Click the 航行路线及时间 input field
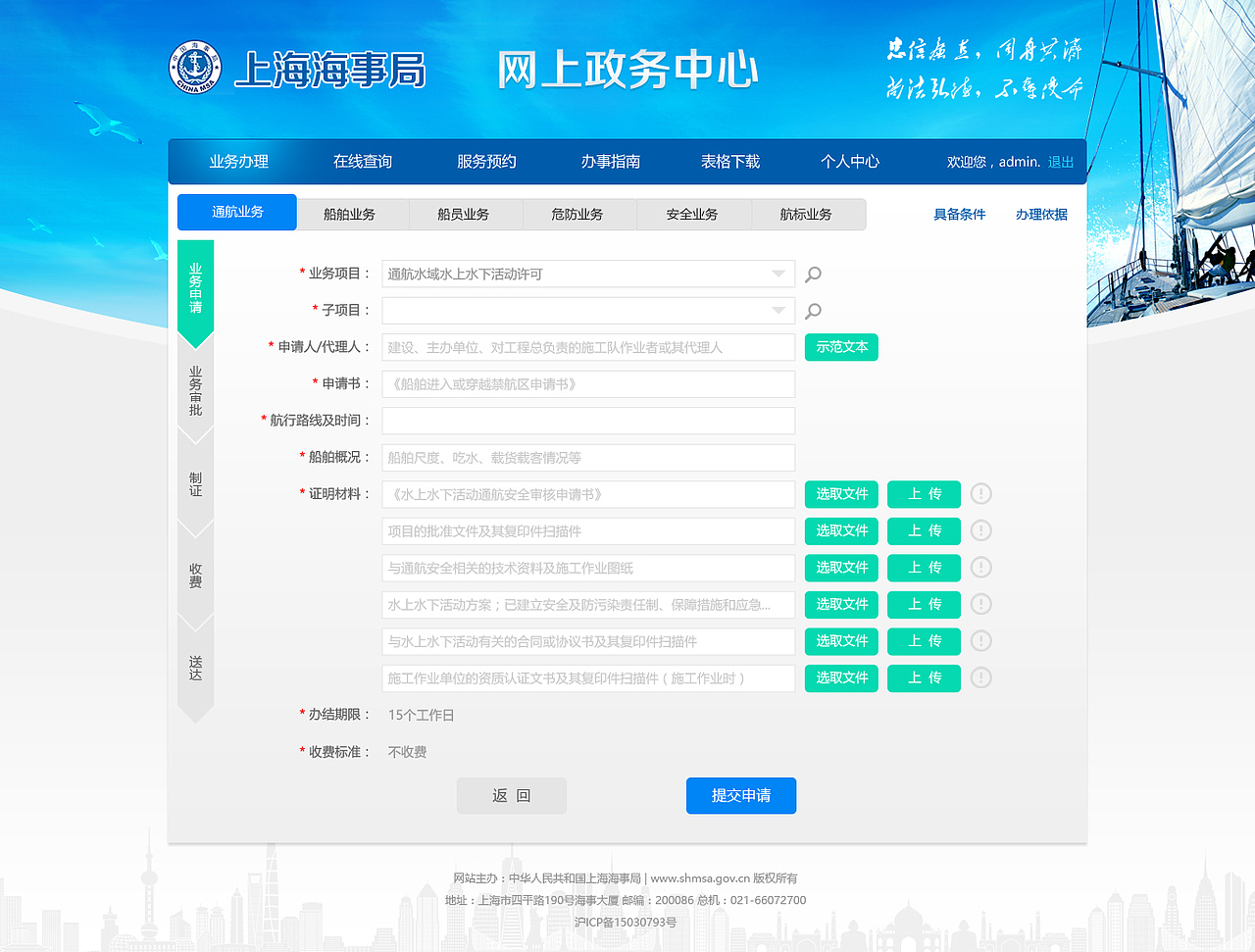Viewport: 1255px width, 952px height. [x=587, y=421]
